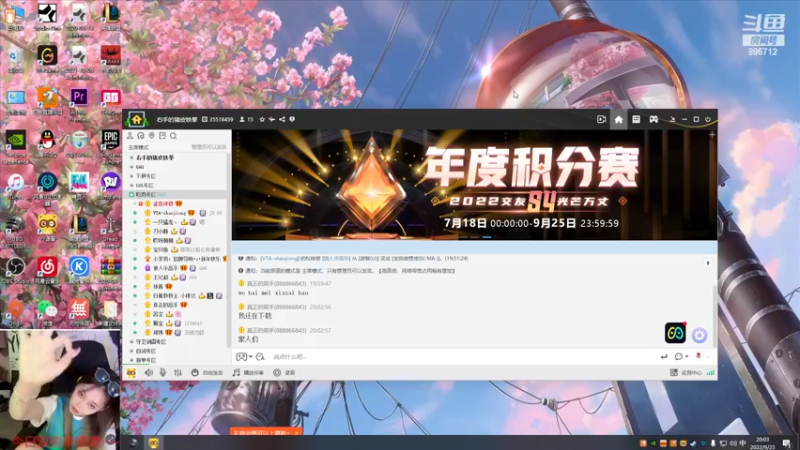The height and width of the screenshot is (450, 800).
Task: Open the grid template icon in top toolbar
Action: pyautogui.click(x=636, y=119)
